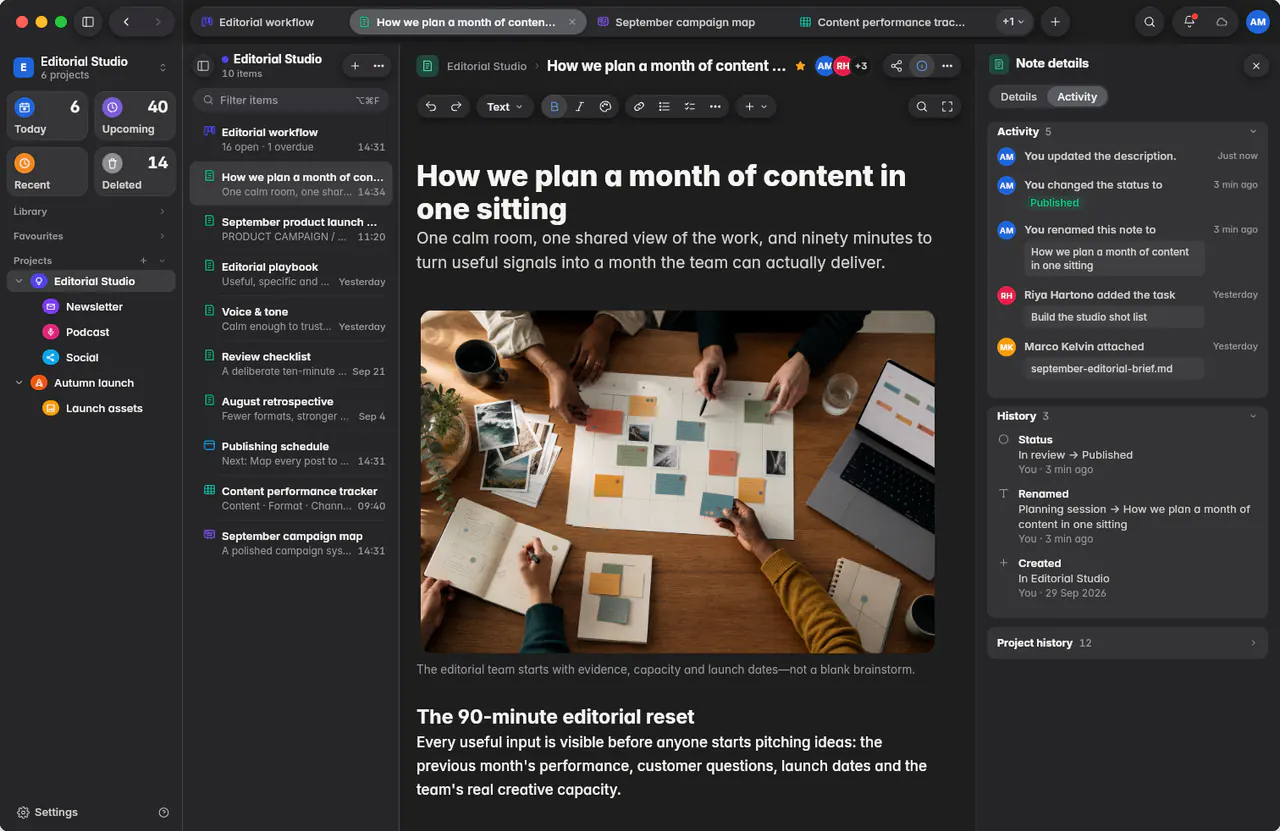
Task: Open the September campaign map tab
Action: [x=684, y=22]
